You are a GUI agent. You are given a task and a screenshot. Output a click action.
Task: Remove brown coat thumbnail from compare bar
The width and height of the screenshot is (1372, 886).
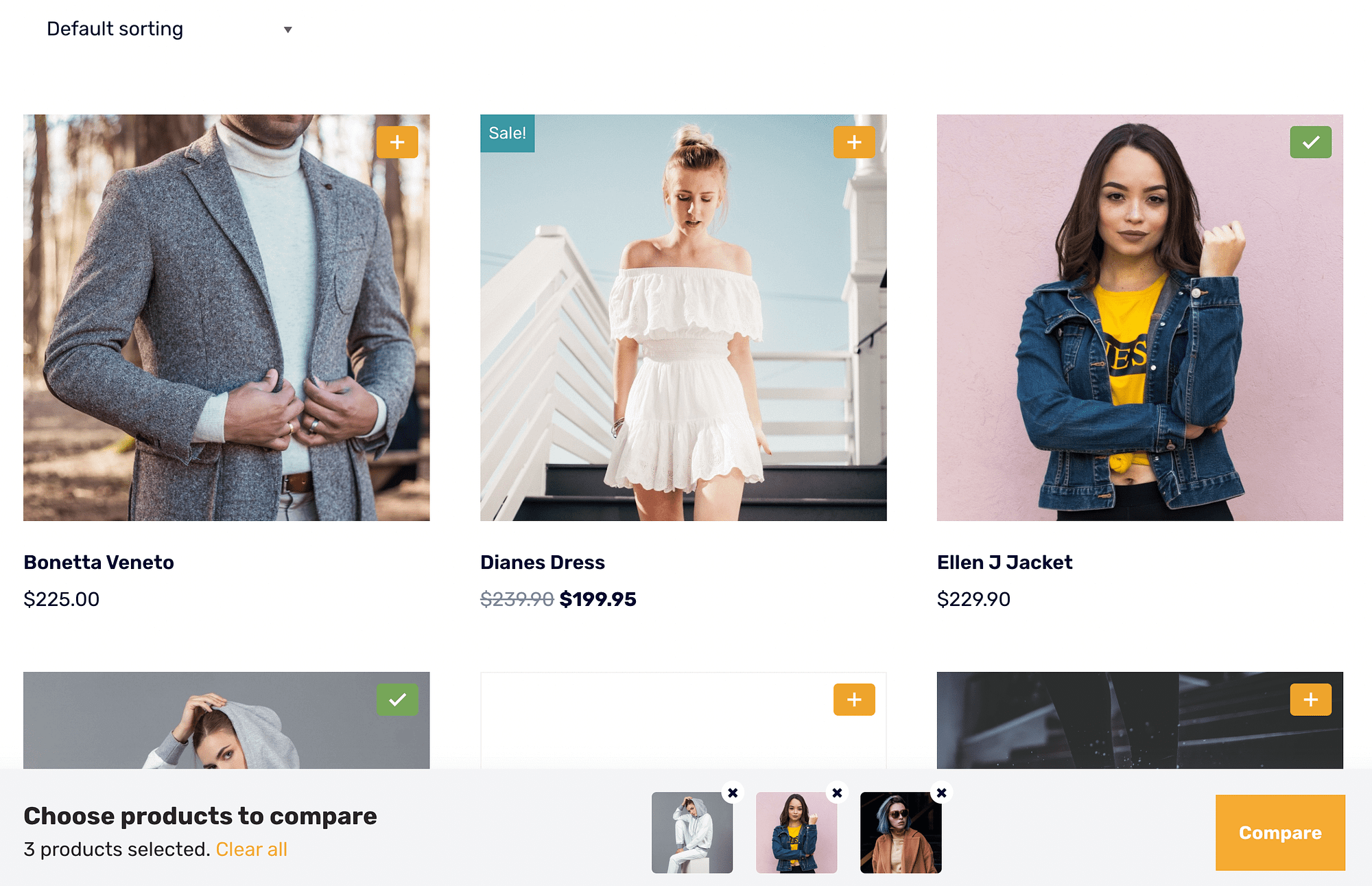pos(941,793)
